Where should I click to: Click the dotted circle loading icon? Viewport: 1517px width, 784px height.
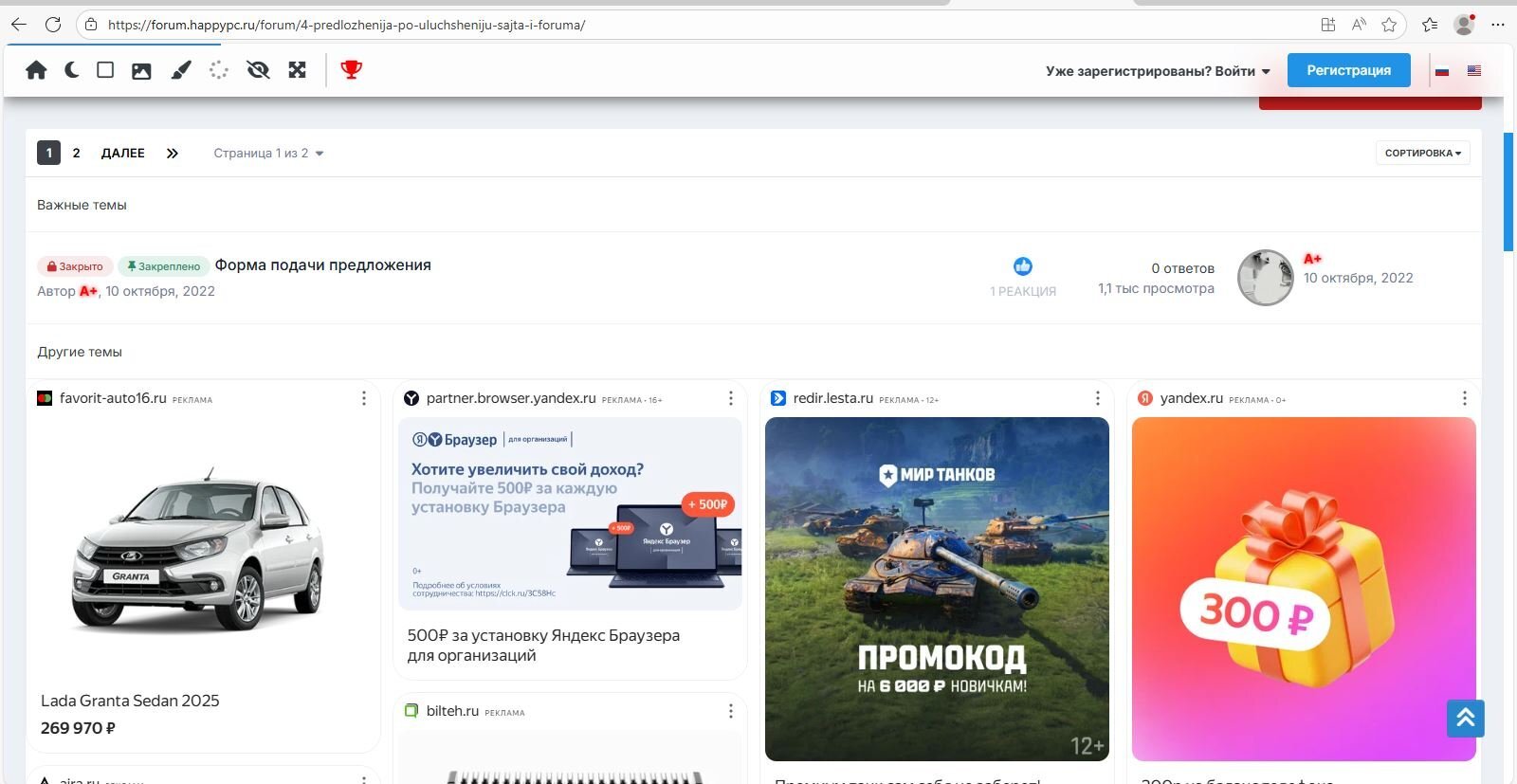pyautogui.click(x=219, y=70)
